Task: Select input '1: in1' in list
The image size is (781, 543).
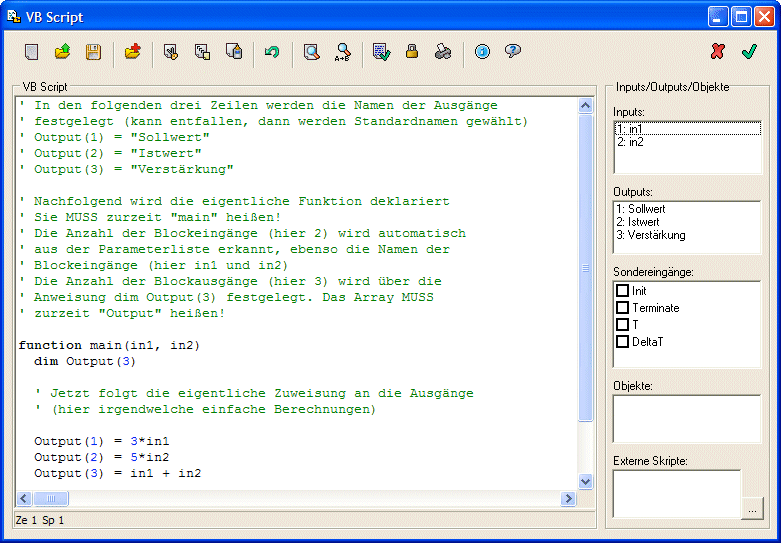Action: coord(688,129)
